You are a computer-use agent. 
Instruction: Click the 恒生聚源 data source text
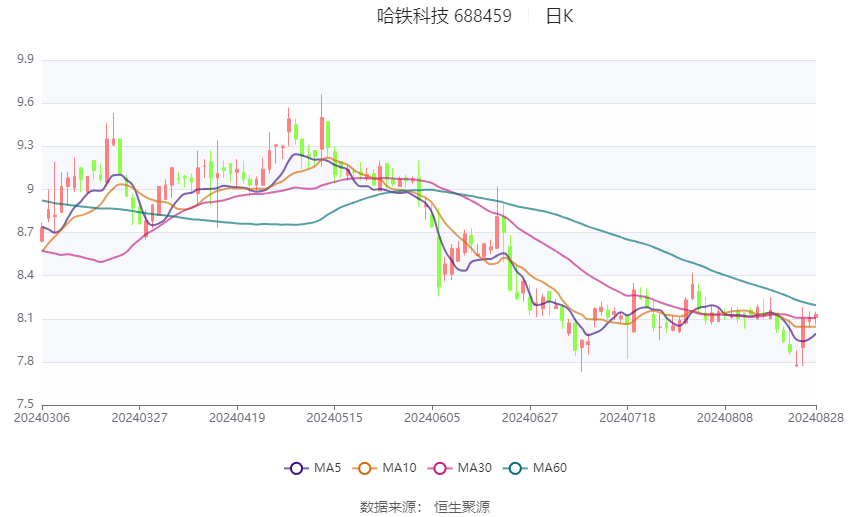point(462,507)
